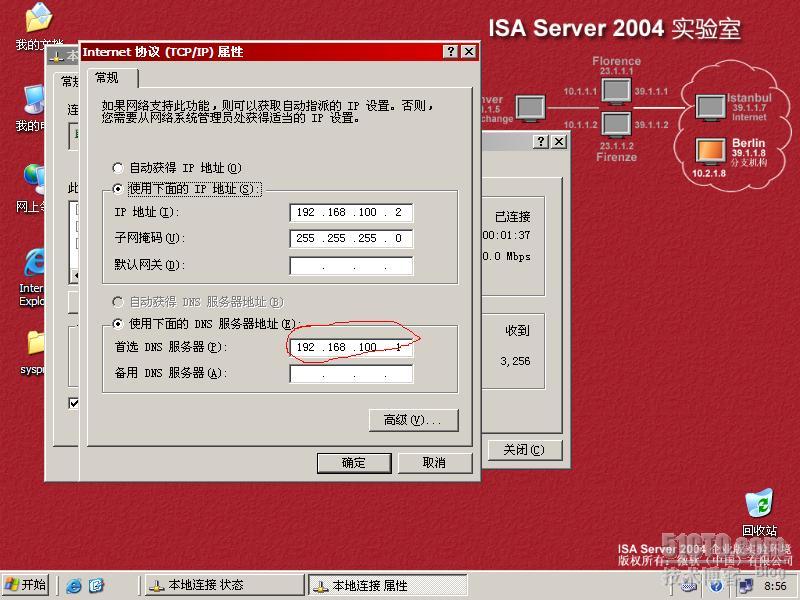
Task: Click the system clock showing 8:56
Action: click(x=775, y=586)
